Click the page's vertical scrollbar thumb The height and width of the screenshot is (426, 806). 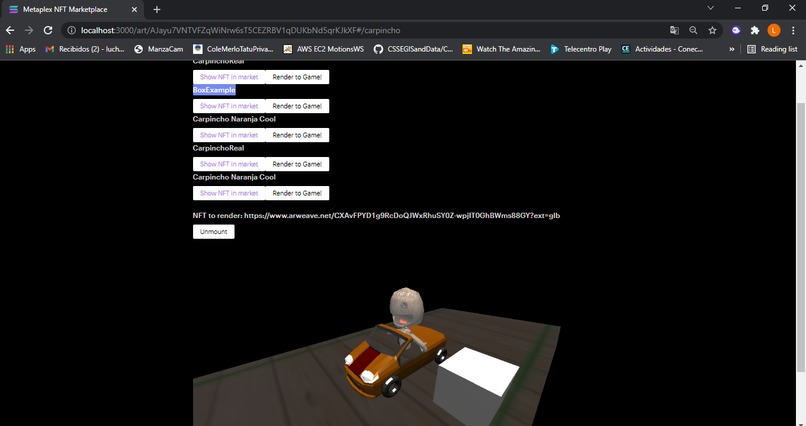pyautogui.click(x=800, y=236)
